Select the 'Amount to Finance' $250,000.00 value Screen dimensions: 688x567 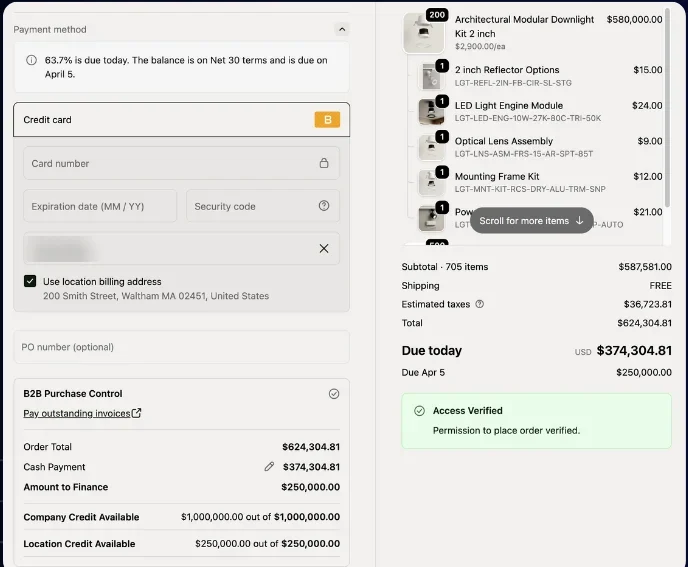point(310,487)
